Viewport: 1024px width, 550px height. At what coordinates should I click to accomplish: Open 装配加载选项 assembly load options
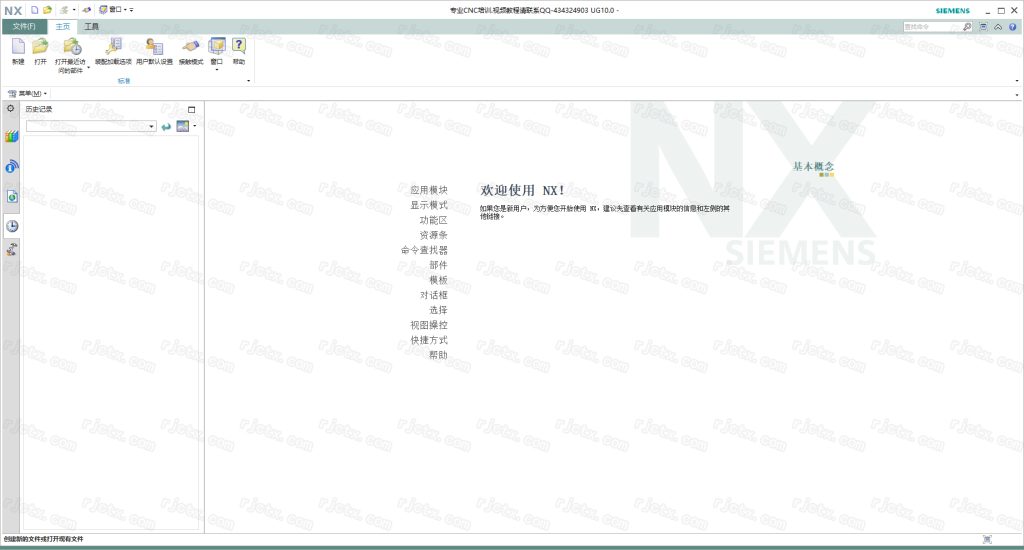113,47
